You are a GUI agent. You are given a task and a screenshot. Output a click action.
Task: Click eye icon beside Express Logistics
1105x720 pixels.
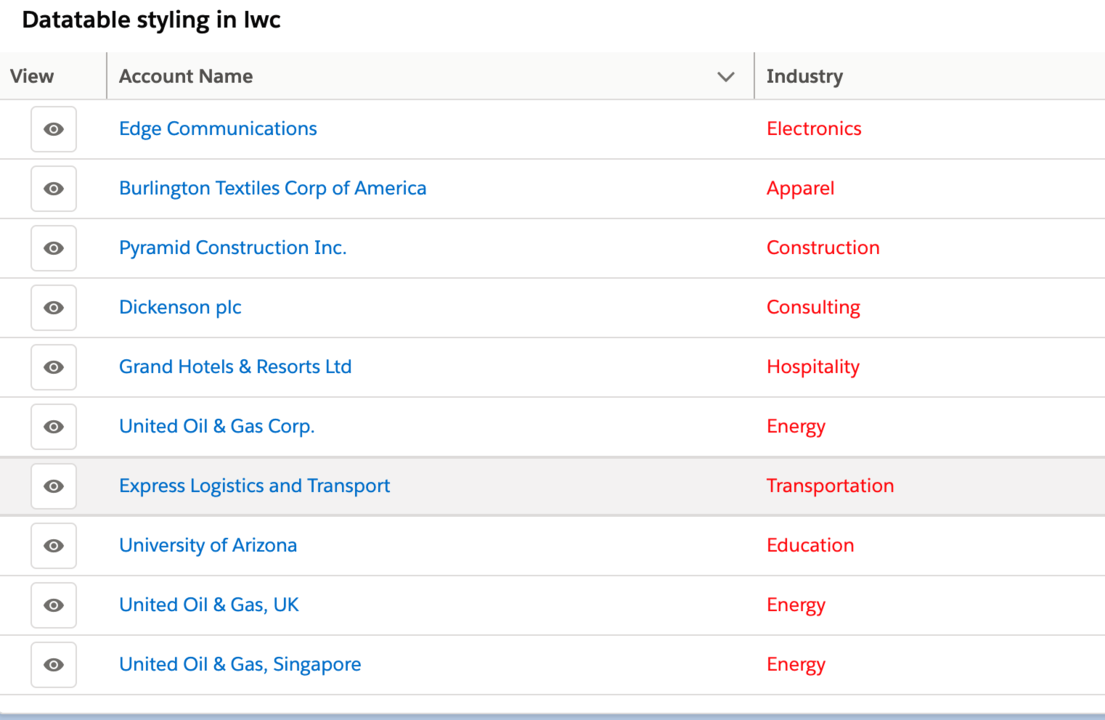click(54, 486)
